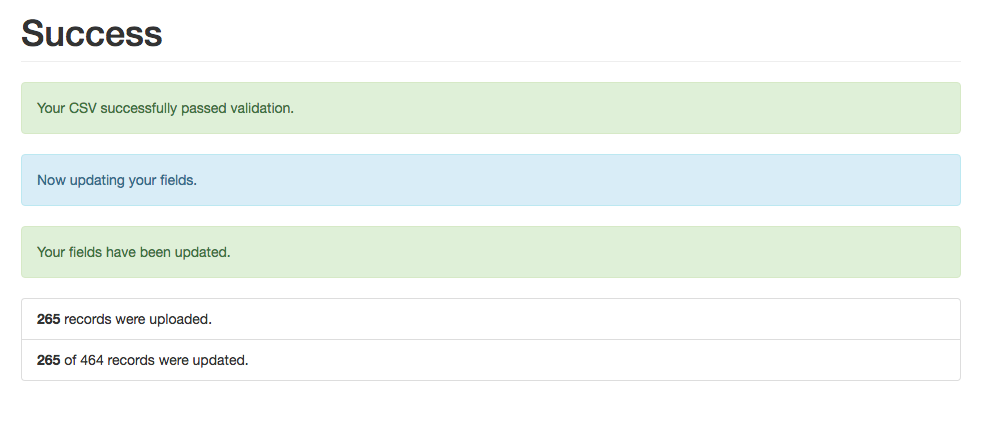This screenshot has width=992, height=428.
Task: Click the word Your in first green alert
Action: pos(51,108)
